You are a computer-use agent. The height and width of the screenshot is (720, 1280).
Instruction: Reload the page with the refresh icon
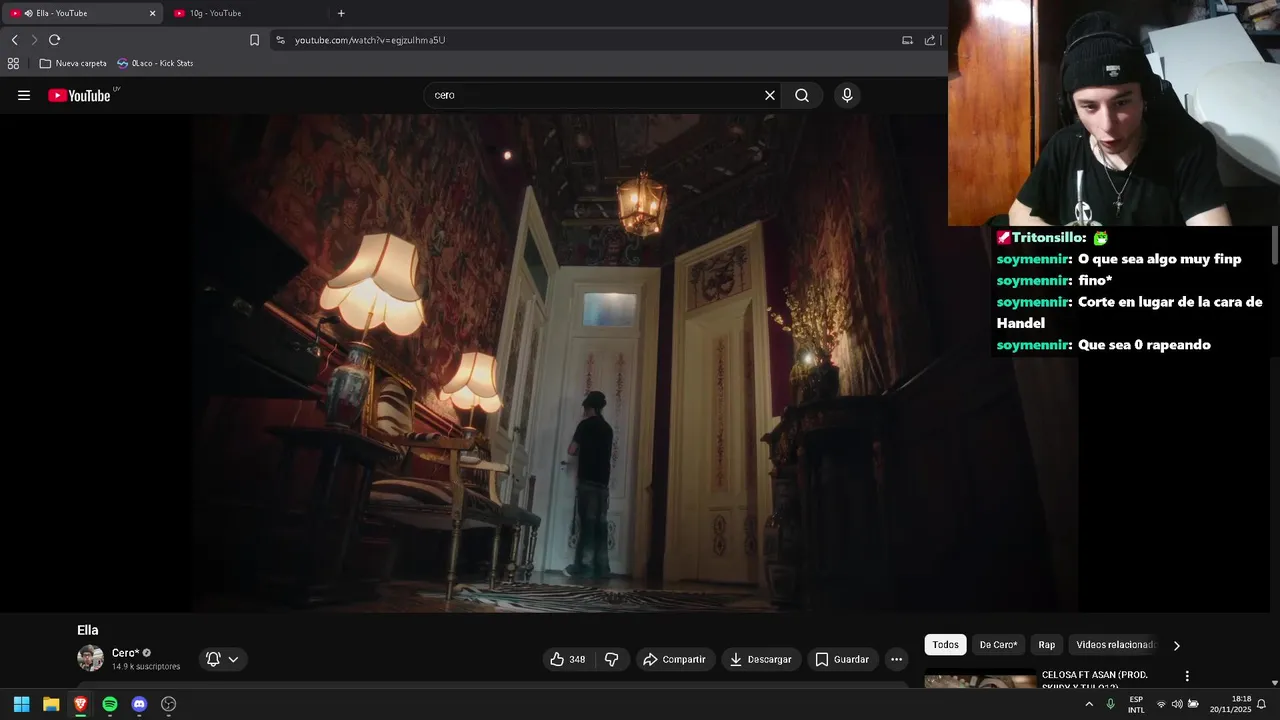pyautogui.click(x=55, y=40)
